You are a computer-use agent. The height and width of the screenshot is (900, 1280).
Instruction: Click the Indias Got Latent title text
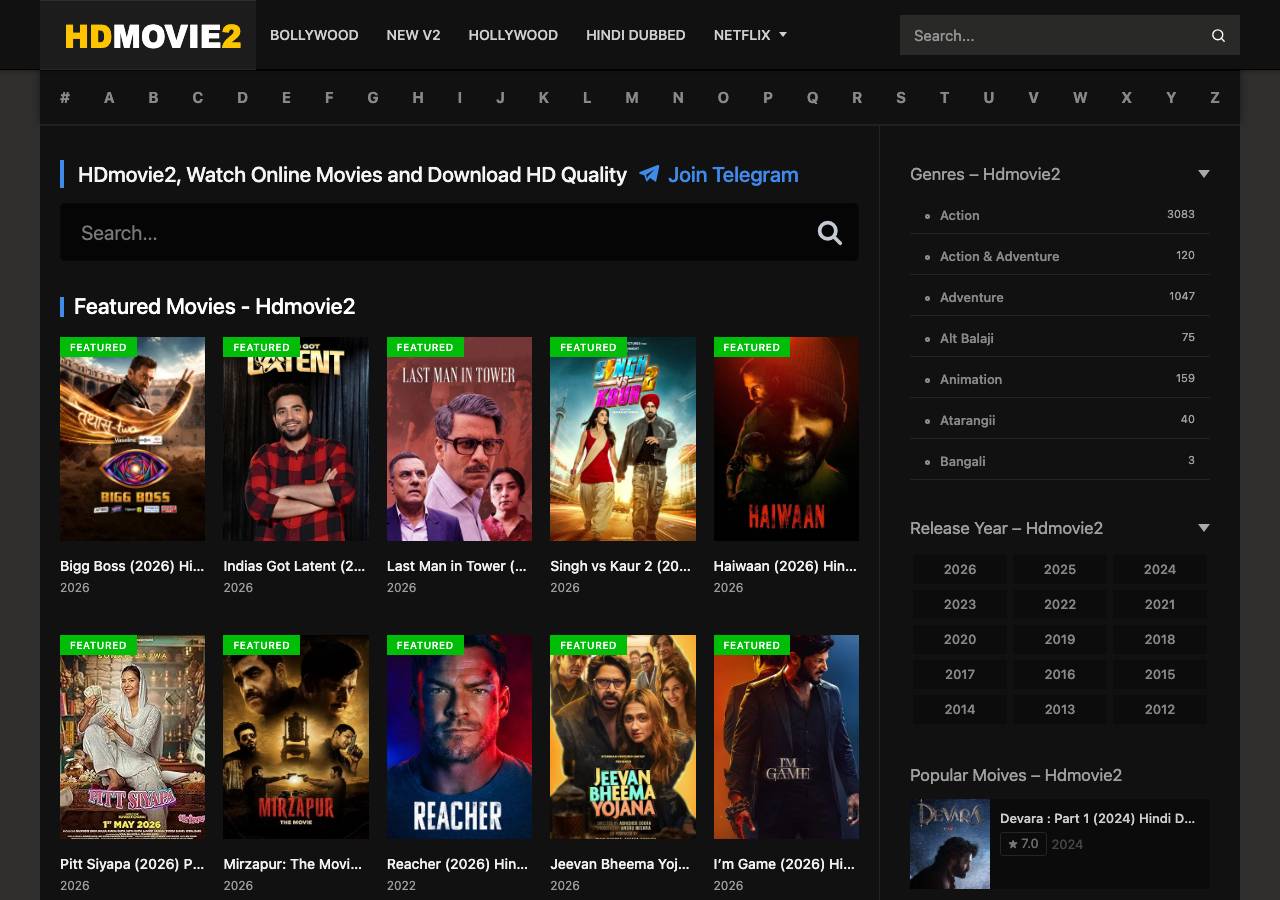(295, 566)
